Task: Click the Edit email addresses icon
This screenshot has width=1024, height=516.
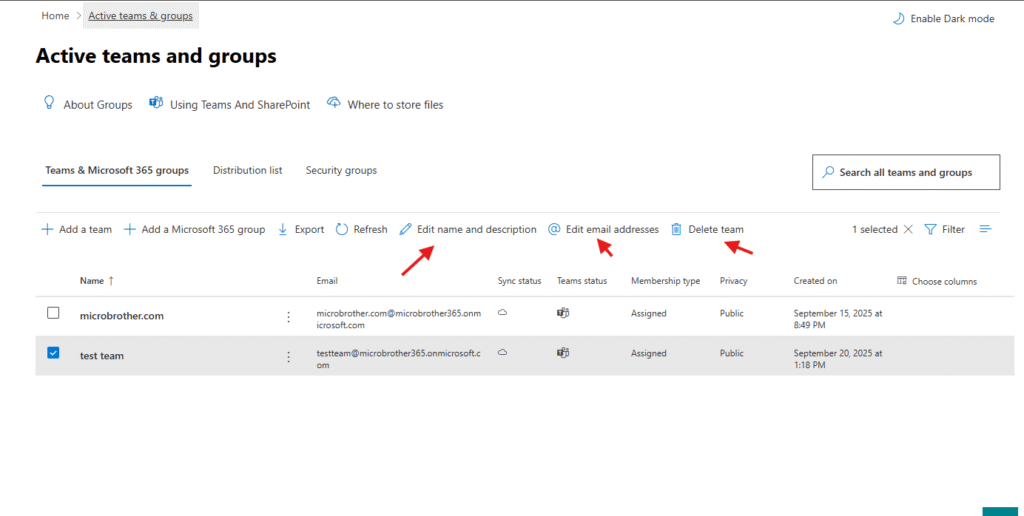Action: [x=554, y=230]
